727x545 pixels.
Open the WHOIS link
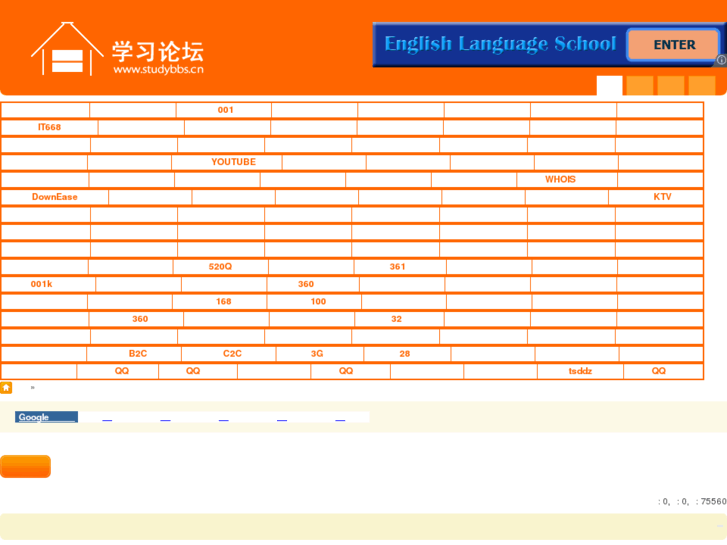tap(560, 180)
